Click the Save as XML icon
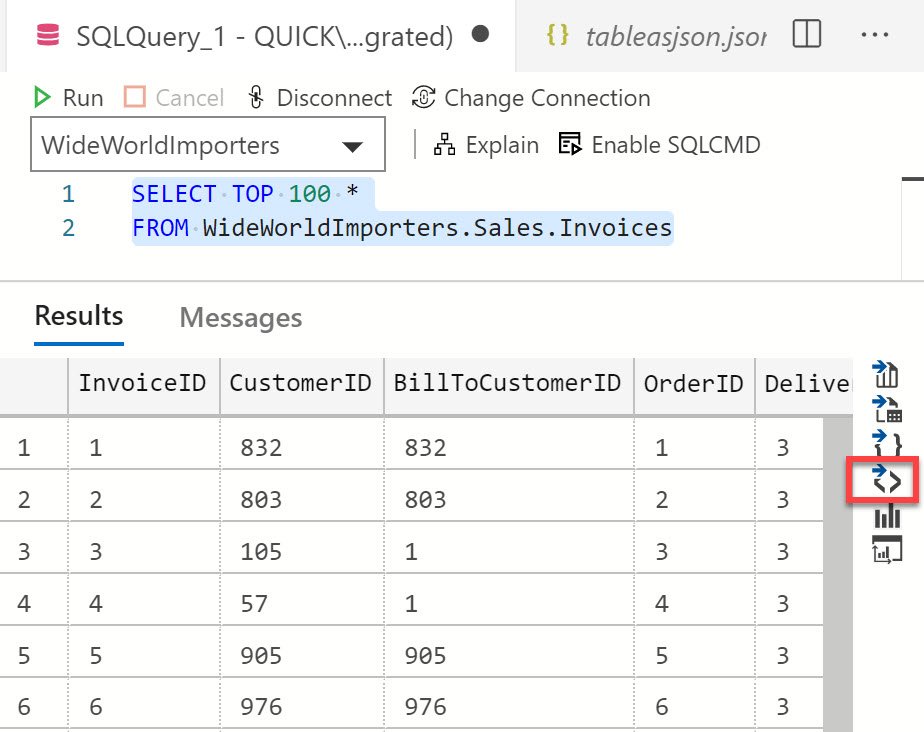 pos(887,479)
